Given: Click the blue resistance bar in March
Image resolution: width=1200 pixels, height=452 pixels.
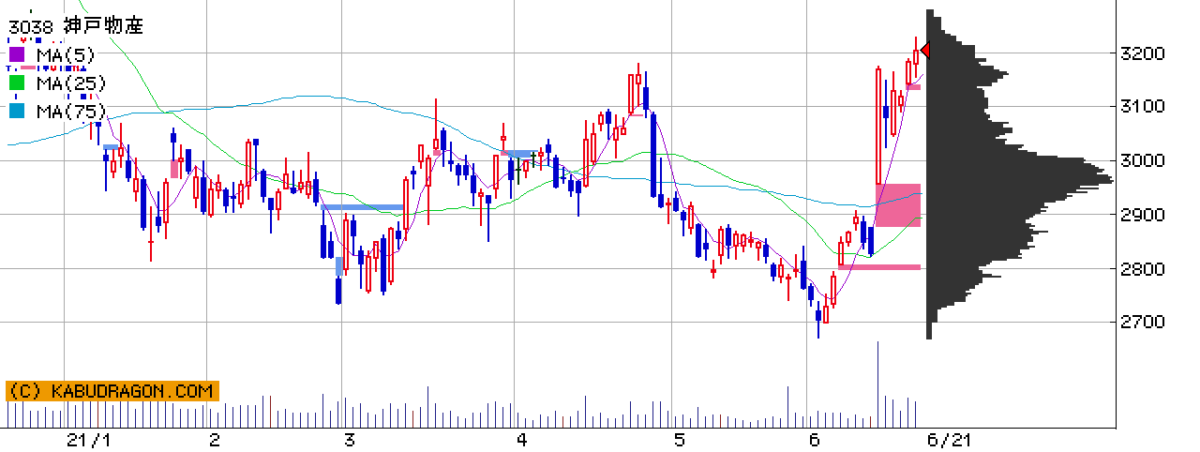Looking at the screenshot, I should tap(362, 207).
